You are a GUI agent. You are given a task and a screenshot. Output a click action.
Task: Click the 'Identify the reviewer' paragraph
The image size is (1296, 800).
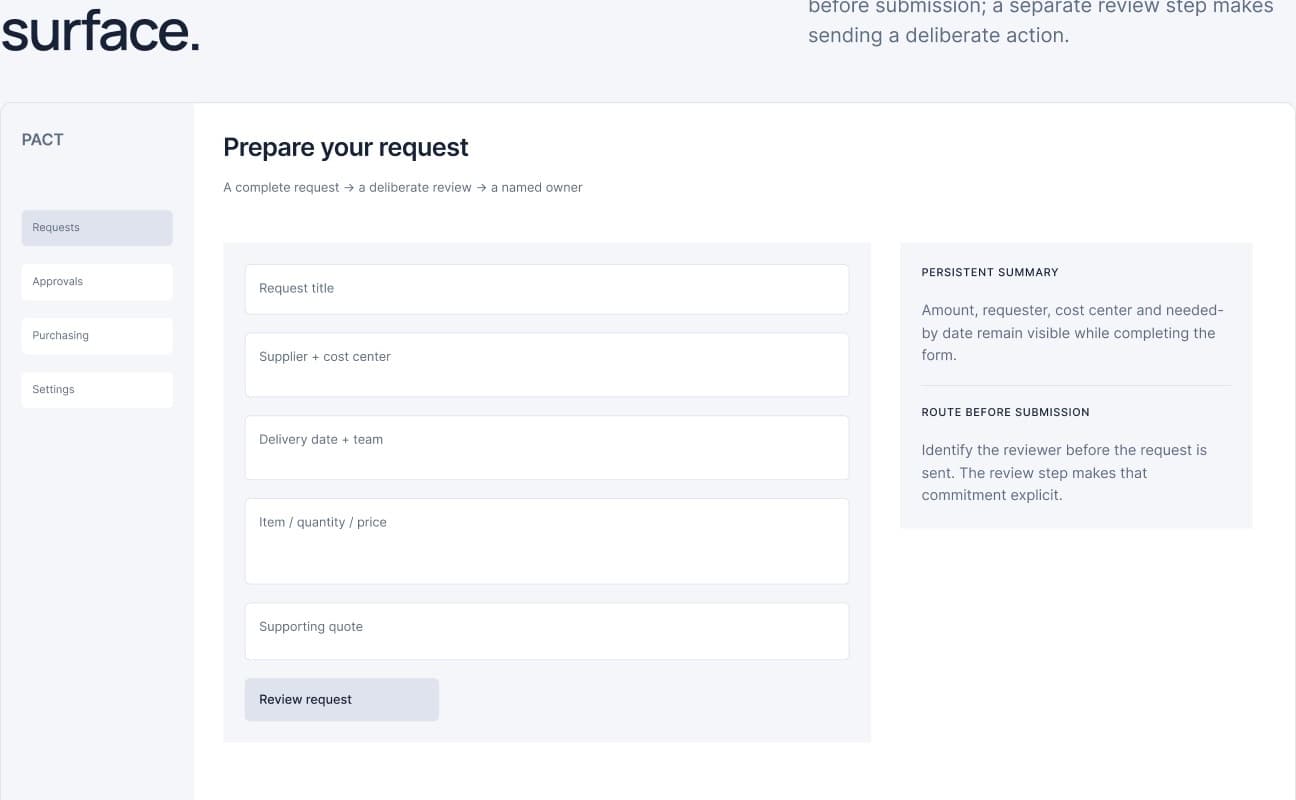[x=1065, y=473]
